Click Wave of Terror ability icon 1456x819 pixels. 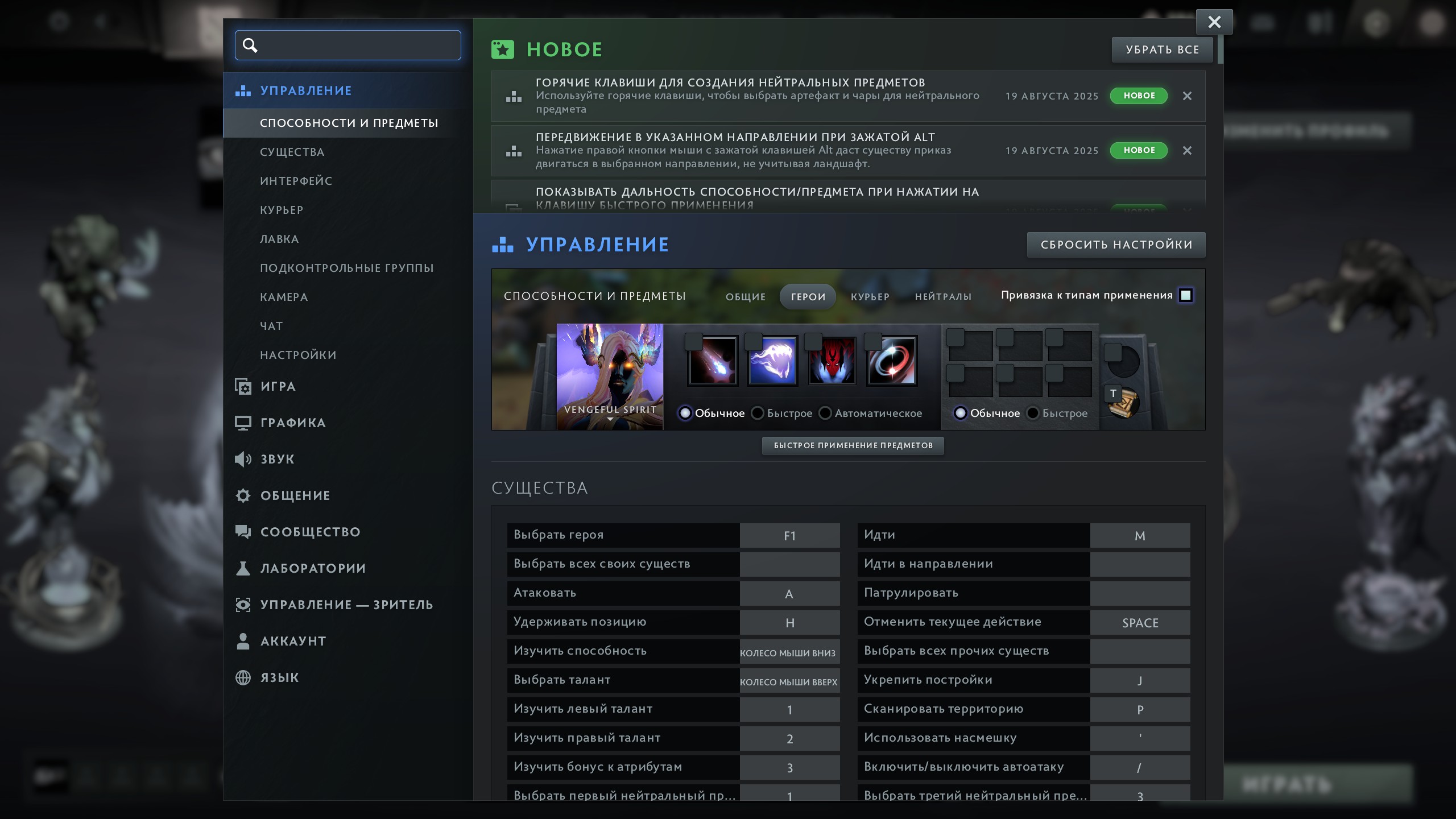tap(772, 361)
